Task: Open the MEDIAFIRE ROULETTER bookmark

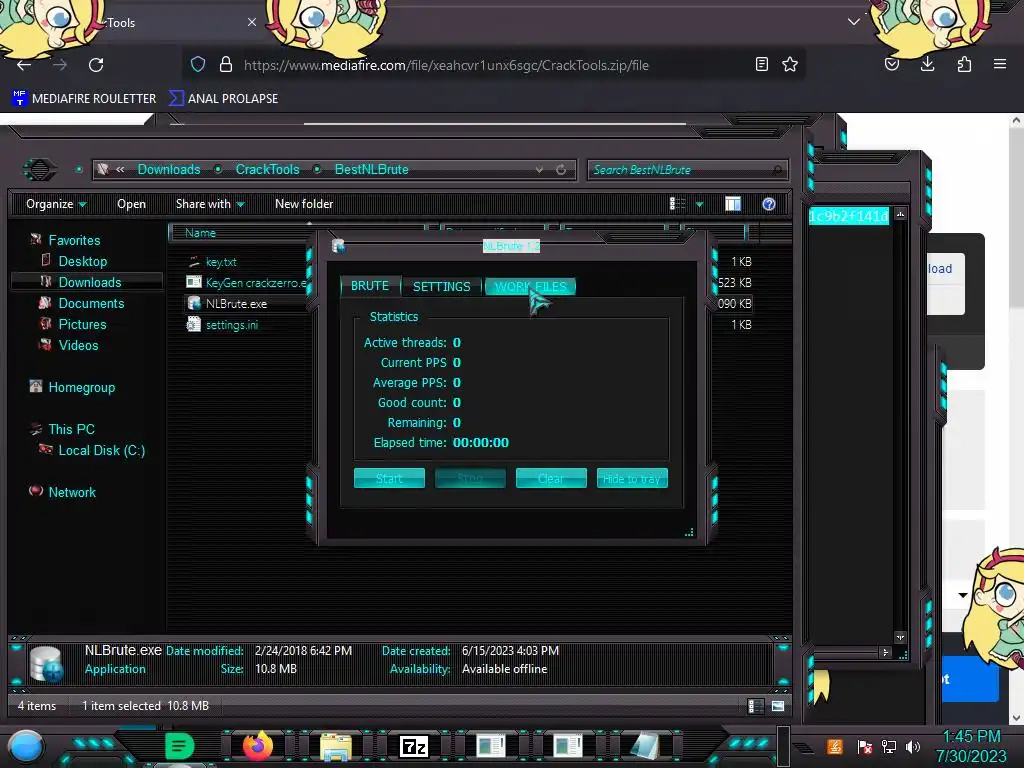Action: pos(84,99)
